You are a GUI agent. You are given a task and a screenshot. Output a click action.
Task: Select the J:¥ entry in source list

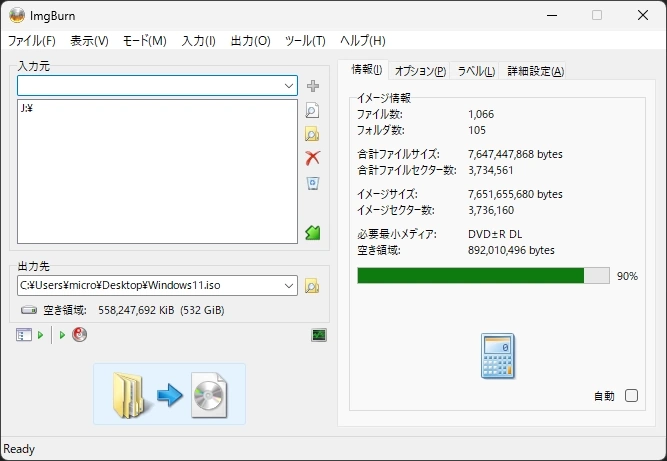click(x=27, y=108)
